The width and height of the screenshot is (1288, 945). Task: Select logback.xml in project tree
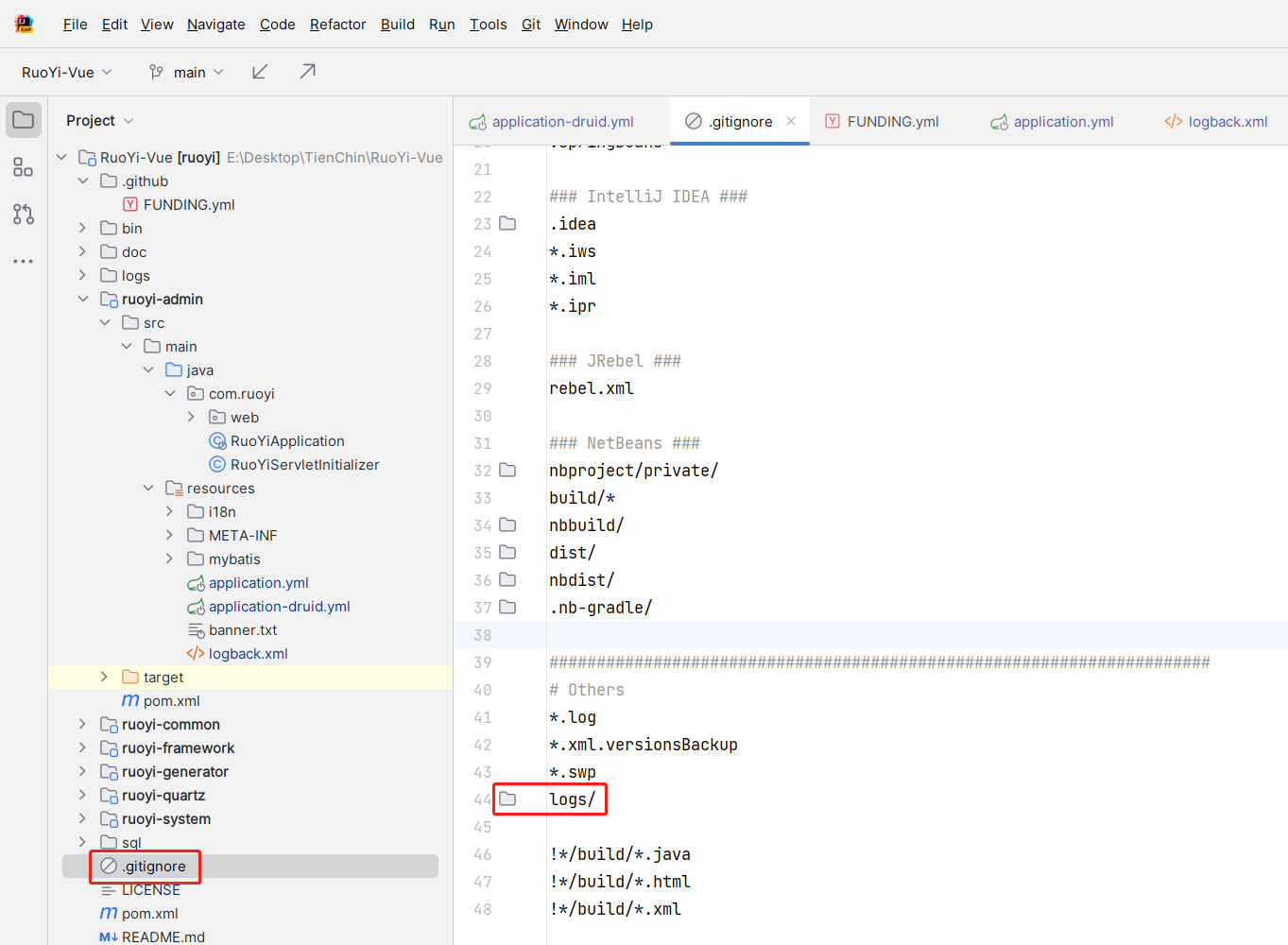point(248,653)
